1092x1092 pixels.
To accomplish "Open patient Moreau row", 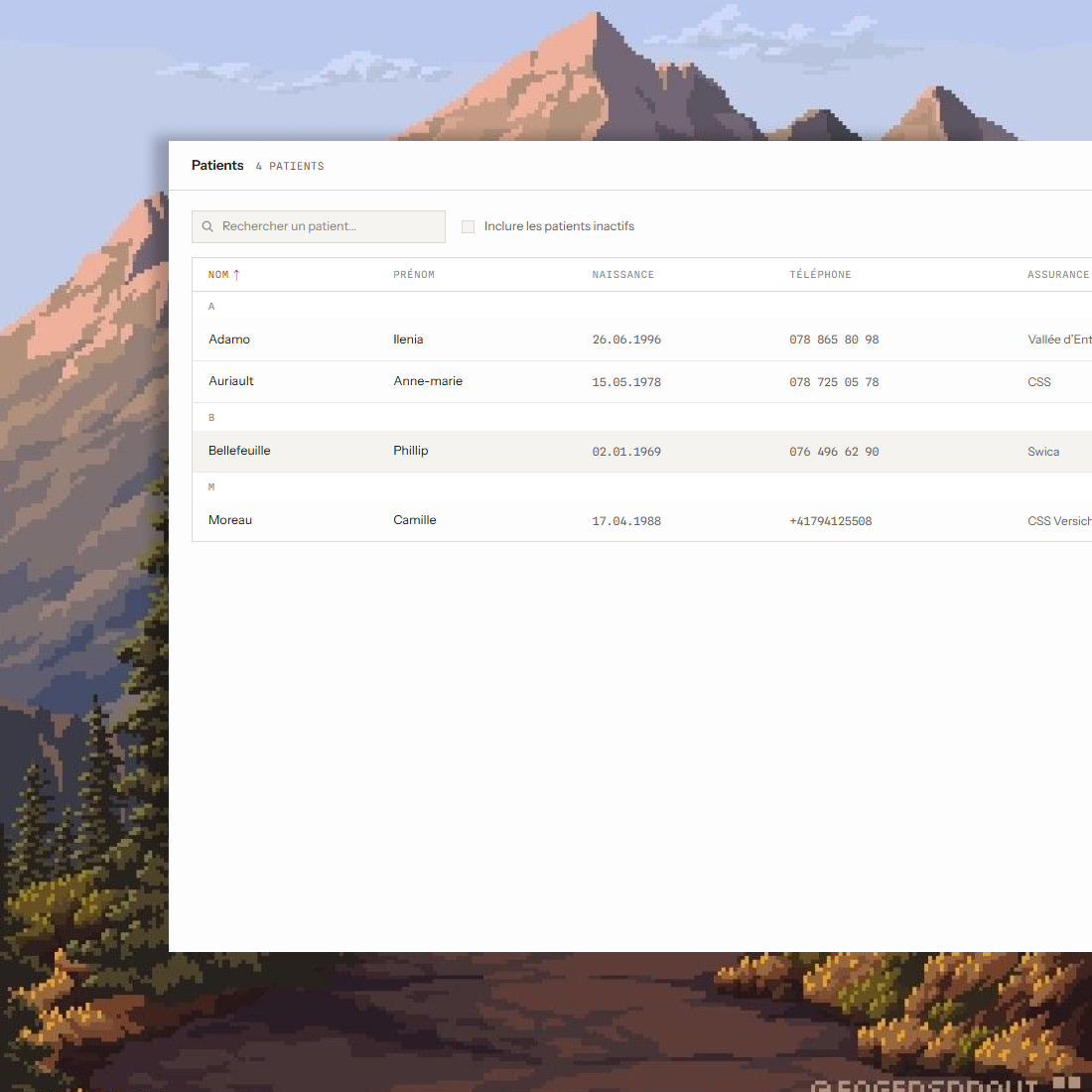I will pyautogui.click(x=641, y=521).
